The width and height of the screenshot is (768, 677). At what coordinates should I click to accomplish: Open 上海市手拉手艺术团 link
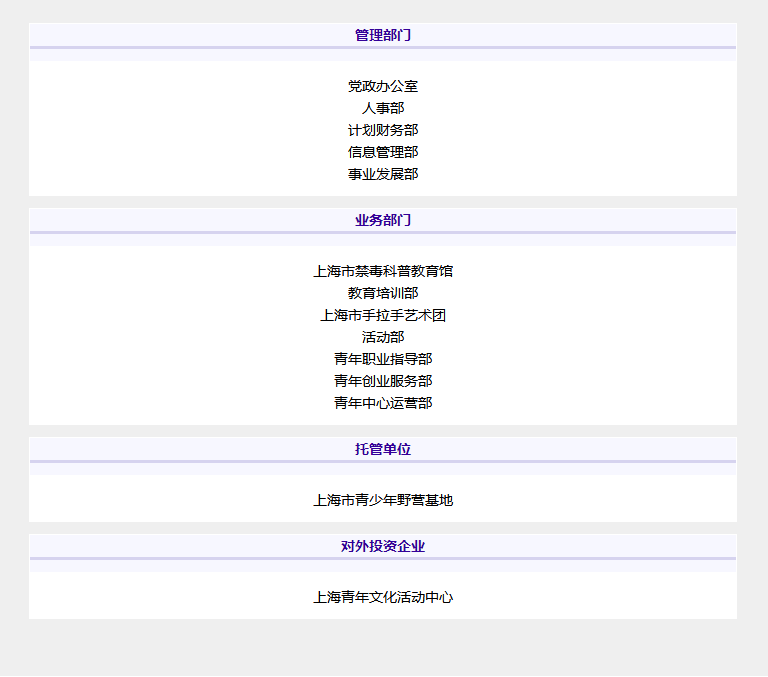(x=383, y=315)
